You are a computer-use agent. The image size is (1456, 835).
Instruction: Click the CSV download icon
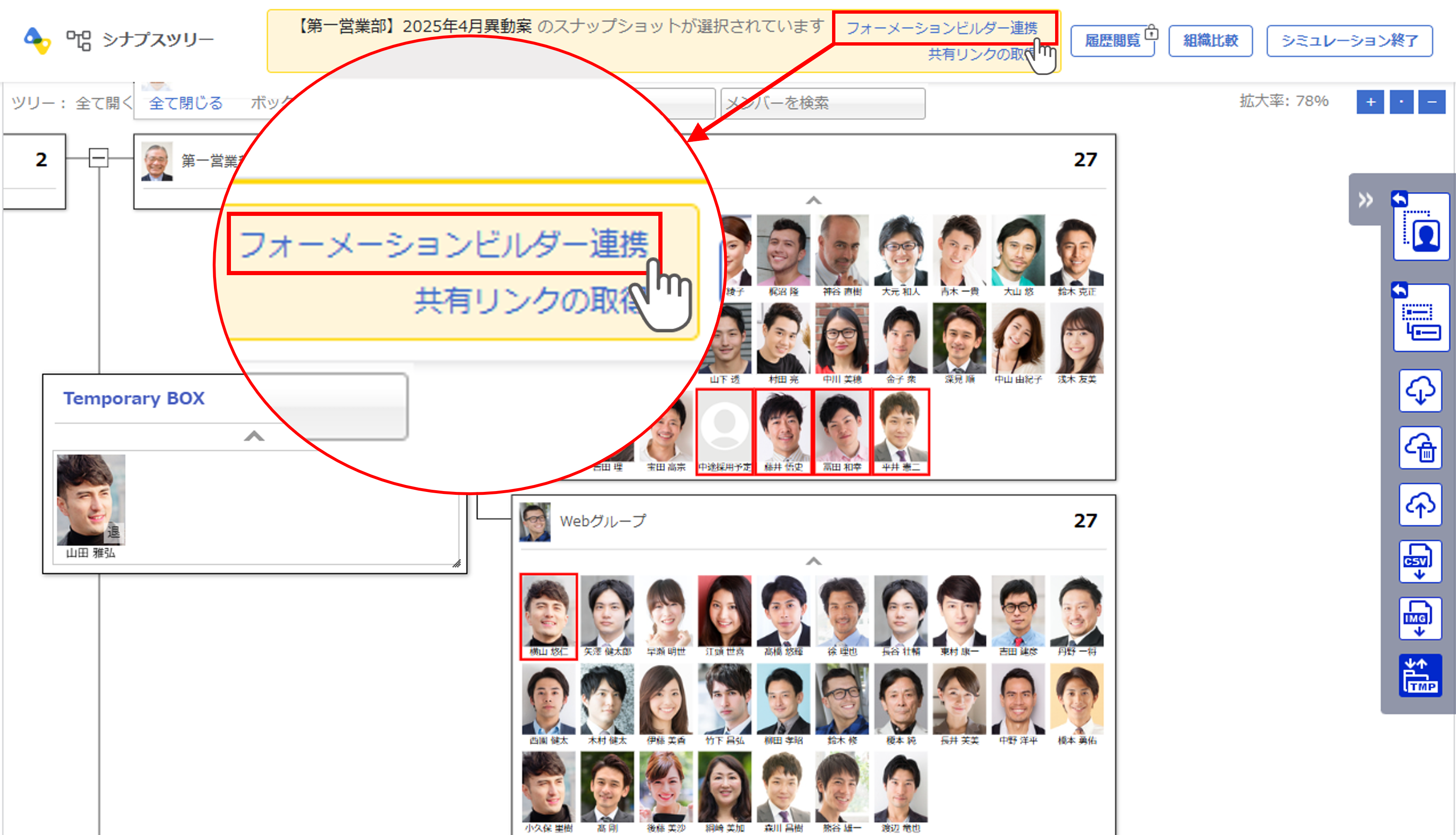(1420, 562)
